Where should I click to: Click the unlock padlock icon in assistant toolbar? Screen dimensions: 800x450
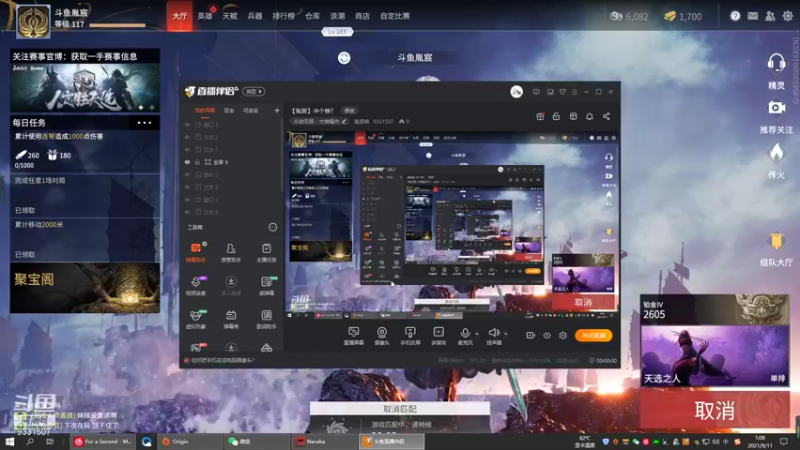[556, 116]
